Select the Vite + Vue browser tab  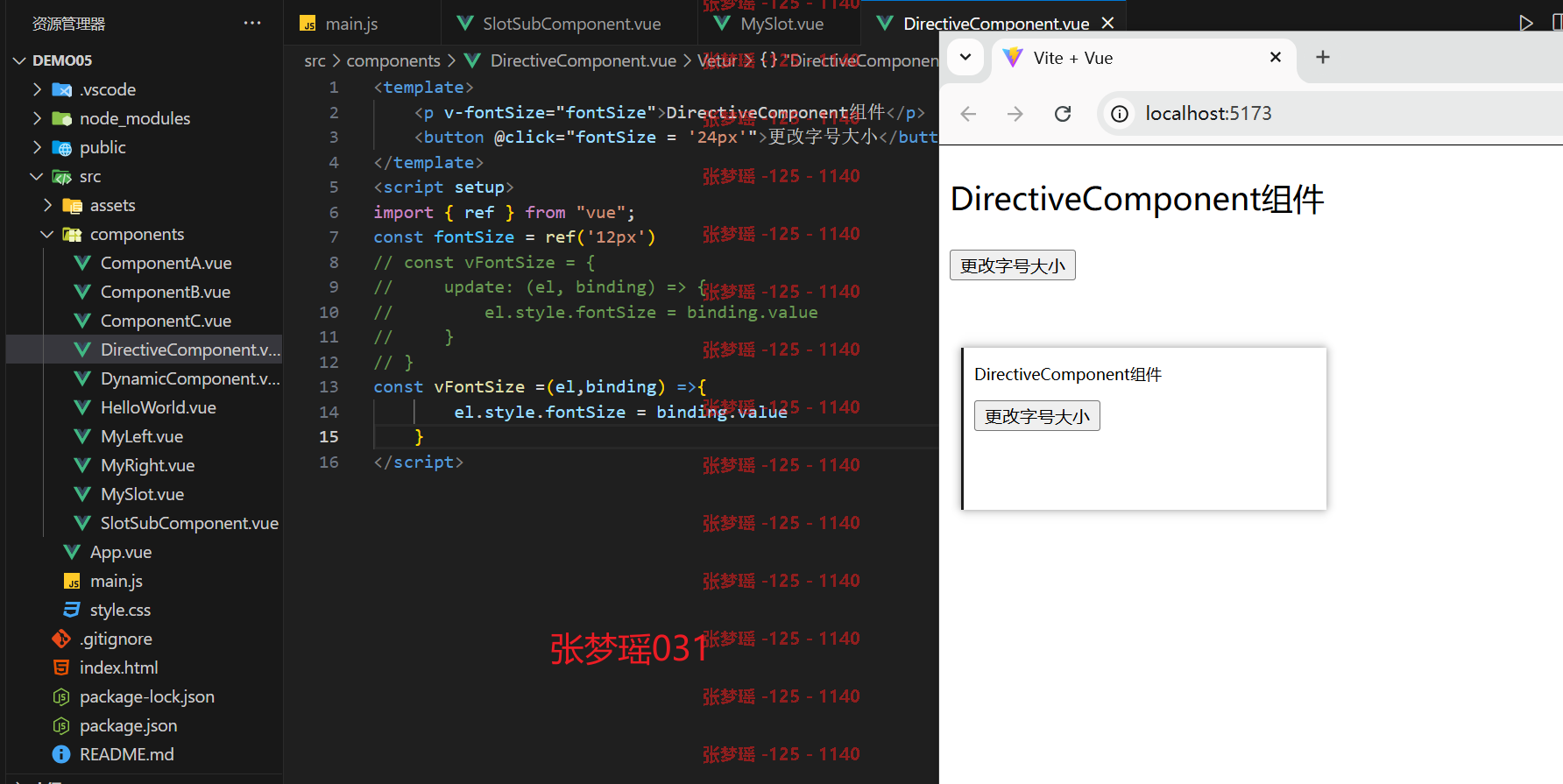[x=1143, y=58]
